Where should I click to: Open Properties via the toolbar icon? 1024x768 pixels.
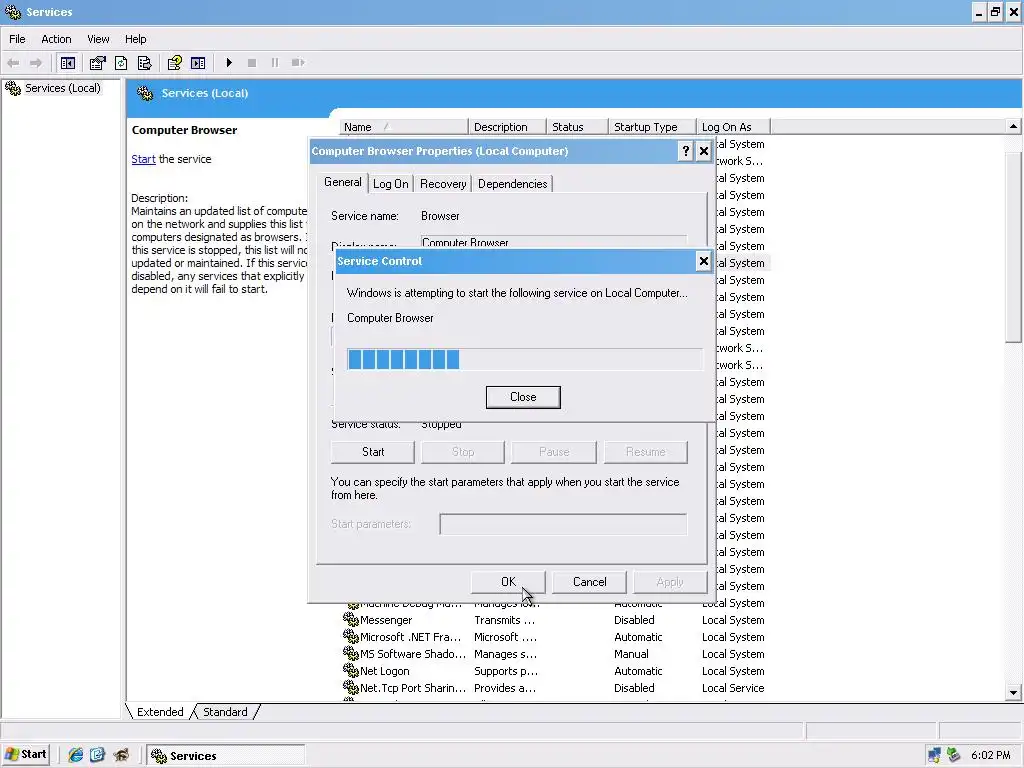[x=97, y=63]
